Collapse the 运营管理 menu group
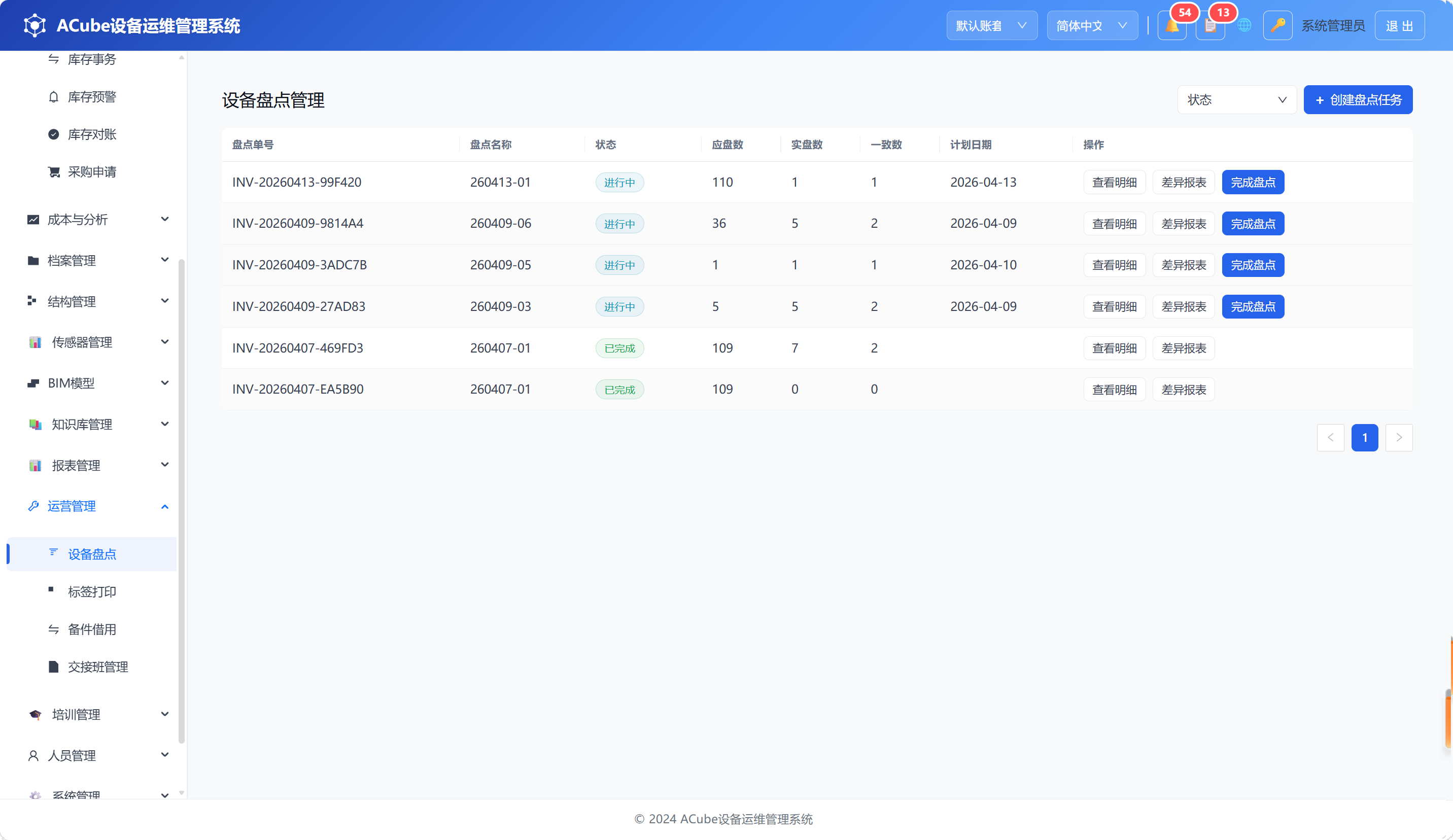Image resolution: width=1453 pixels, height=840 pixels. click(98, 506)
